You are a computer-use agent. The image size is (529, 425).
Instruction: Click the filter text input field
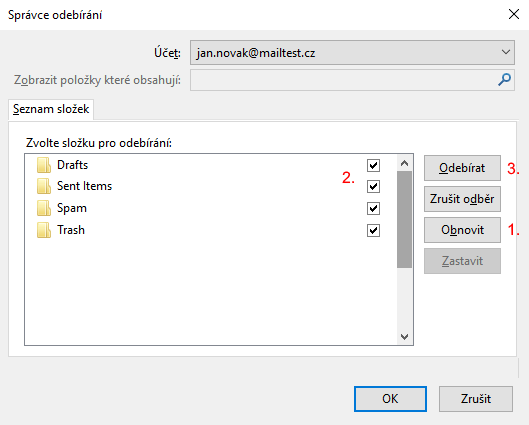[344, 80]
